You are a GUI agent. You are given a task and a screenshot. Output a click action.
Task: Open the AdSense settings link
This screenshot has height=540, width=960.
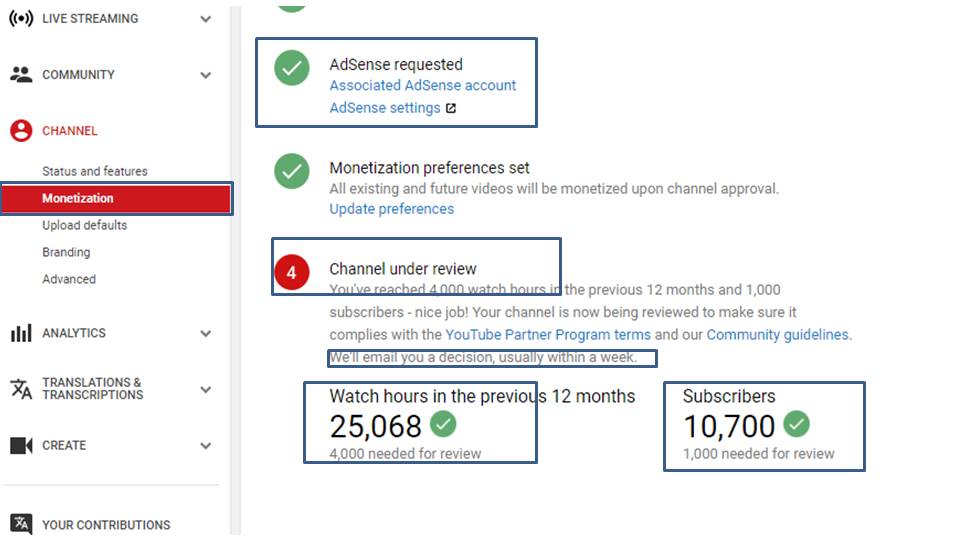click(x=385, y=108)
